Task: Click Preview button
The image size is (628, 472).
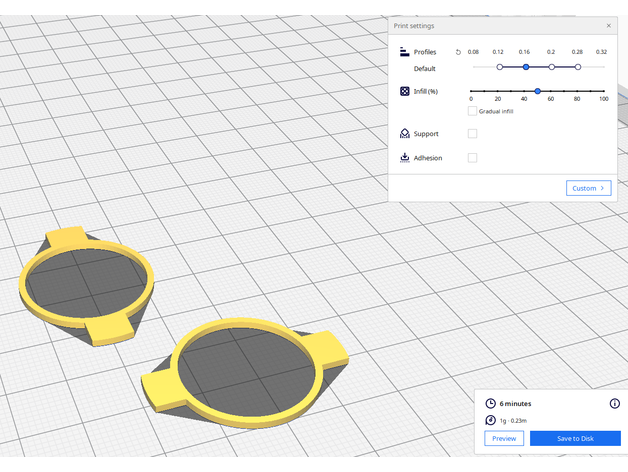Action: point(504,438)
